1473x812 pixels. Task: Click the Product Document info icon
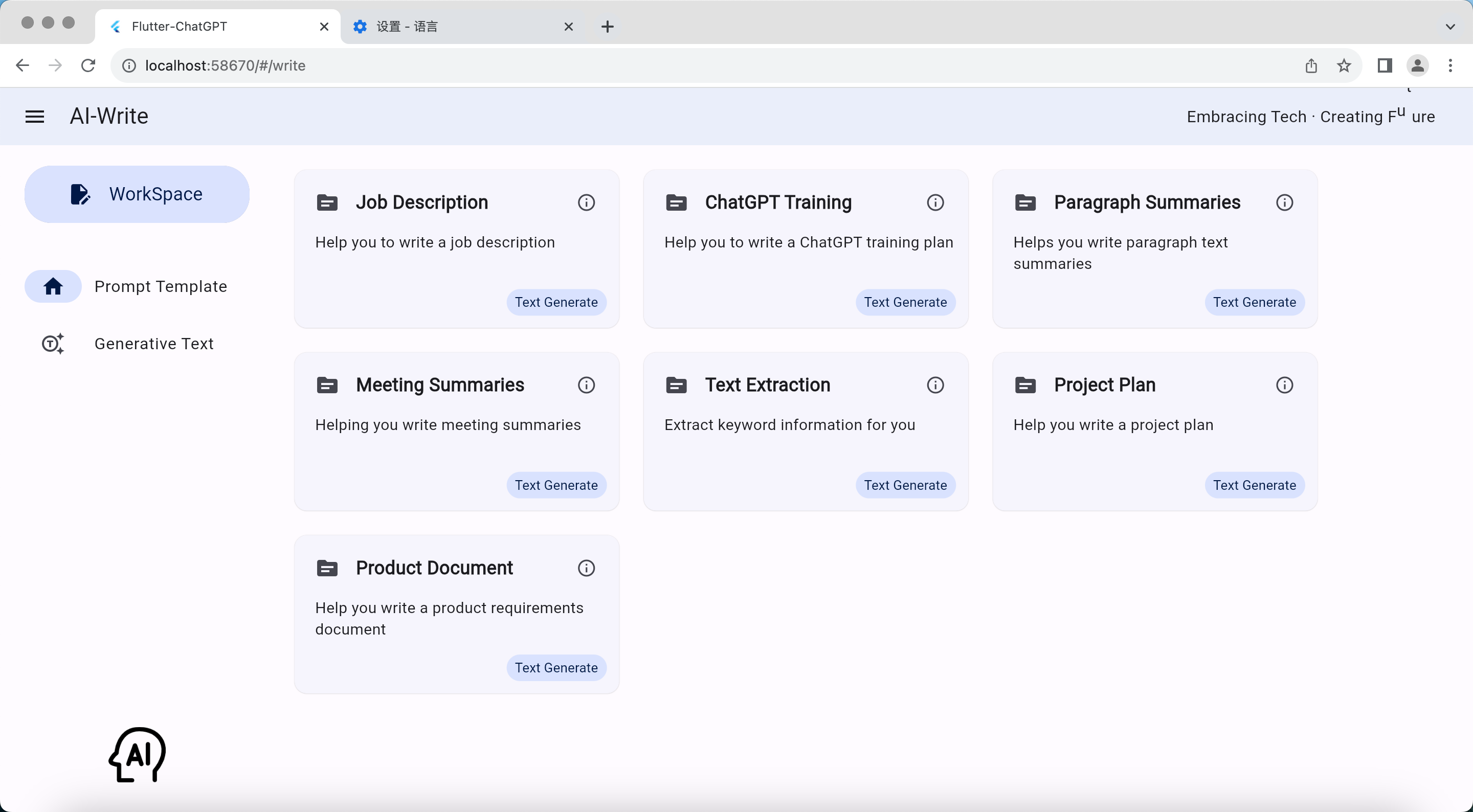pyautogui.click(x=586, y=569)
